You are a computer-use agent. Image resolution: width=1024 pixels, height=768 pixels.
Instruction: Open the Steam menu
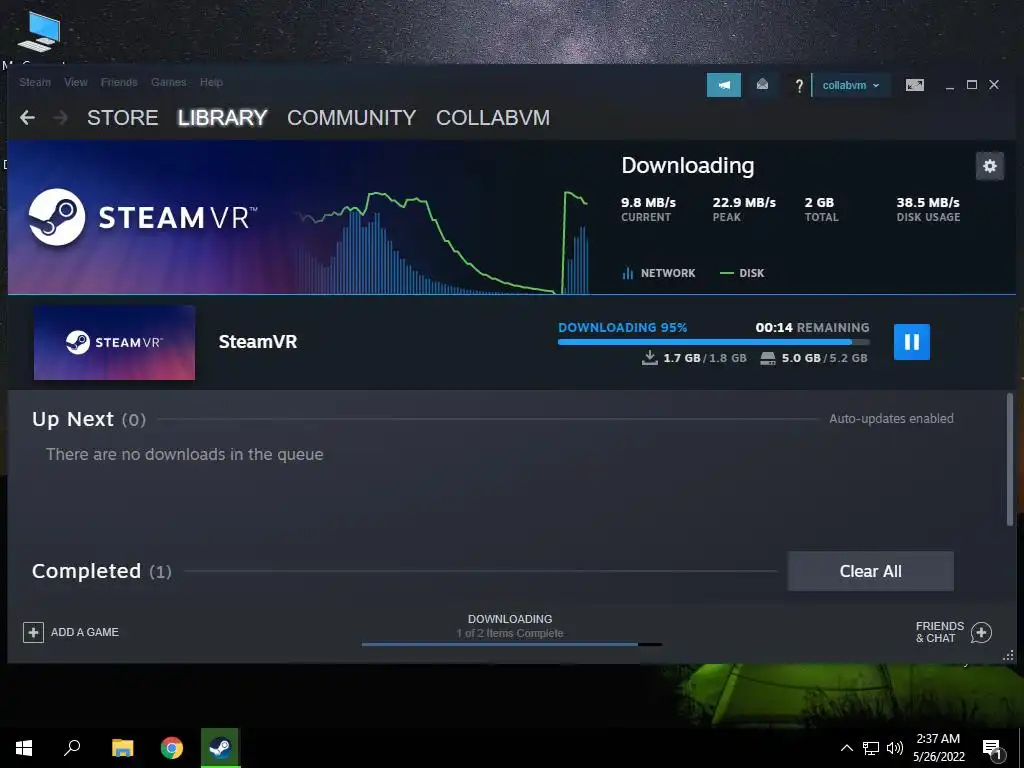click(35, 82)
